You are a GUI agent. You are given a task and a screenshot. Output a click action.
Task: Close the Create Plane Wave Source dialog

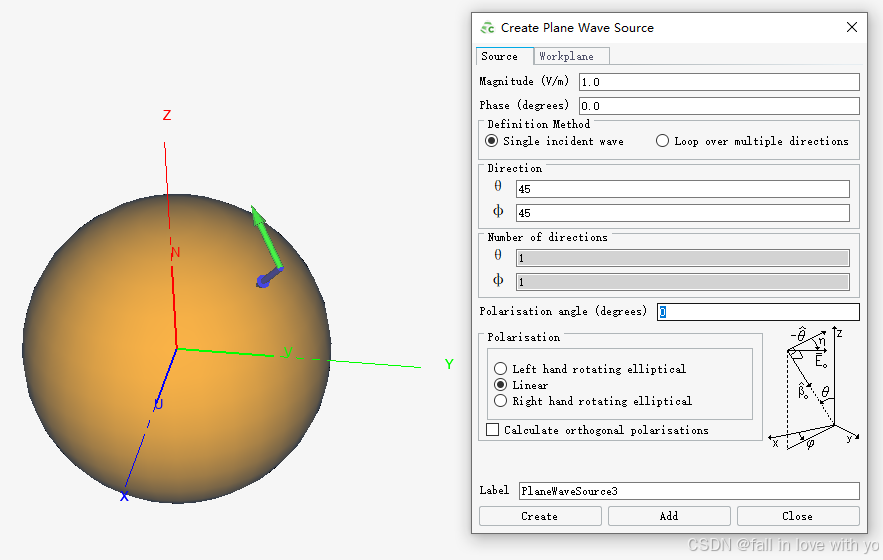pyautogui.click(x=851, y=27)
